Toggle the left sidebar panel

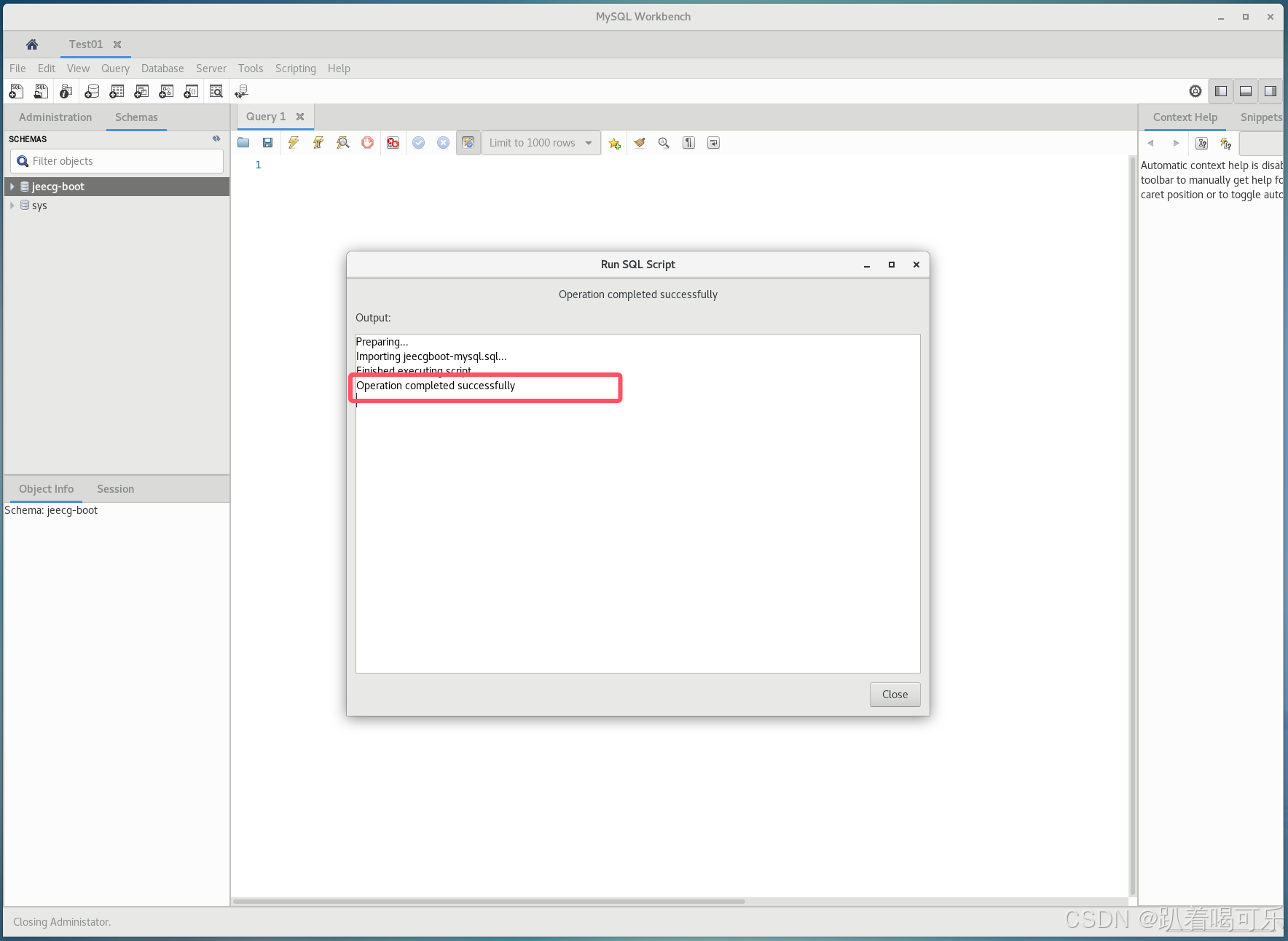[1221, 91]
